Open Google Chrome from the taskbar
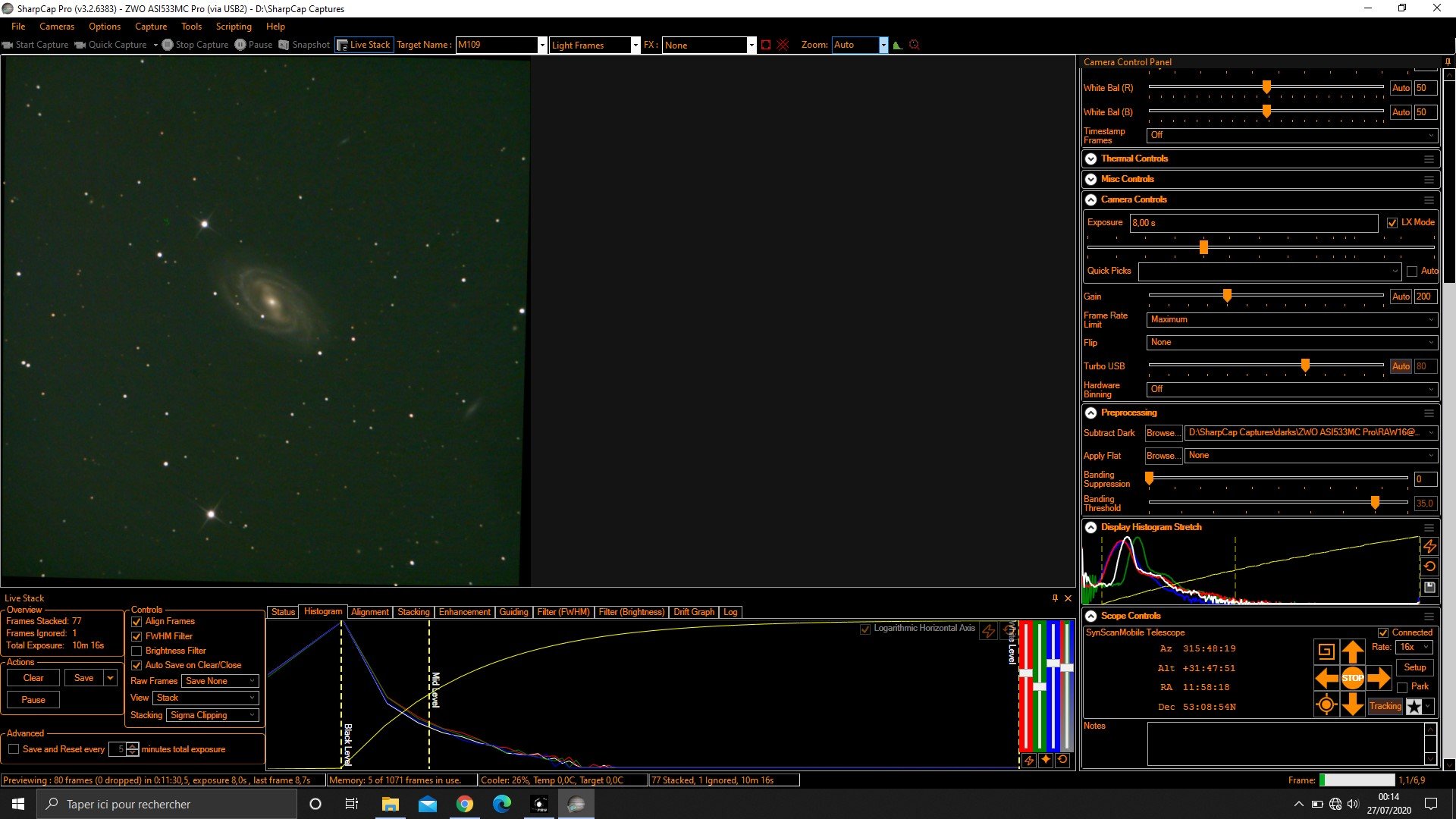Image resolution: width=1456 pixels, height=819 pixels. point(465,804)
